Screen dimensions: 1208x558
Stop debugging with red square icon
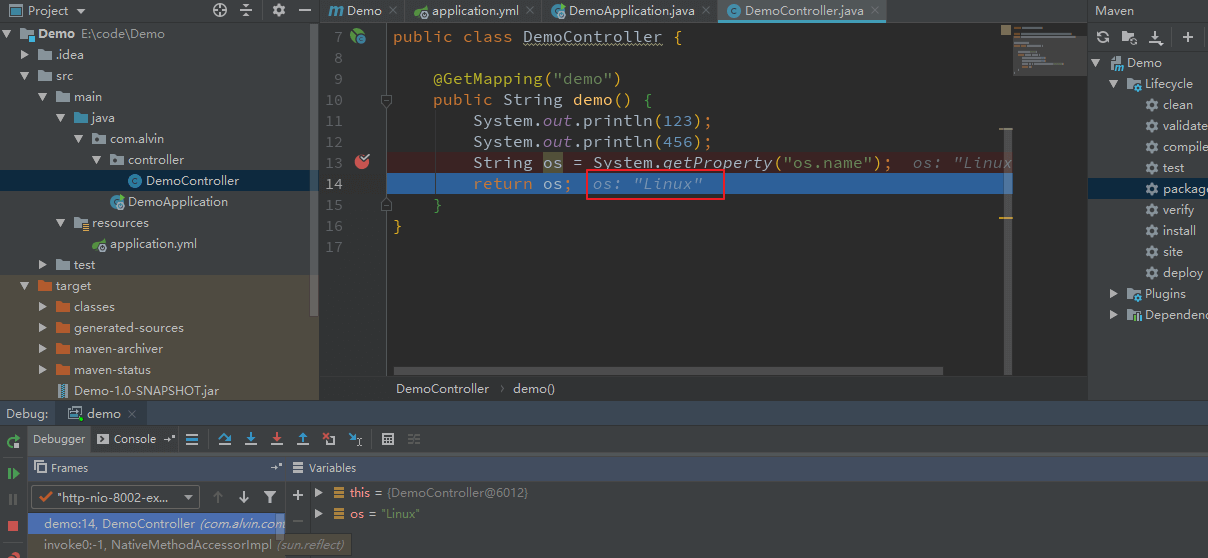click(13, 525)
